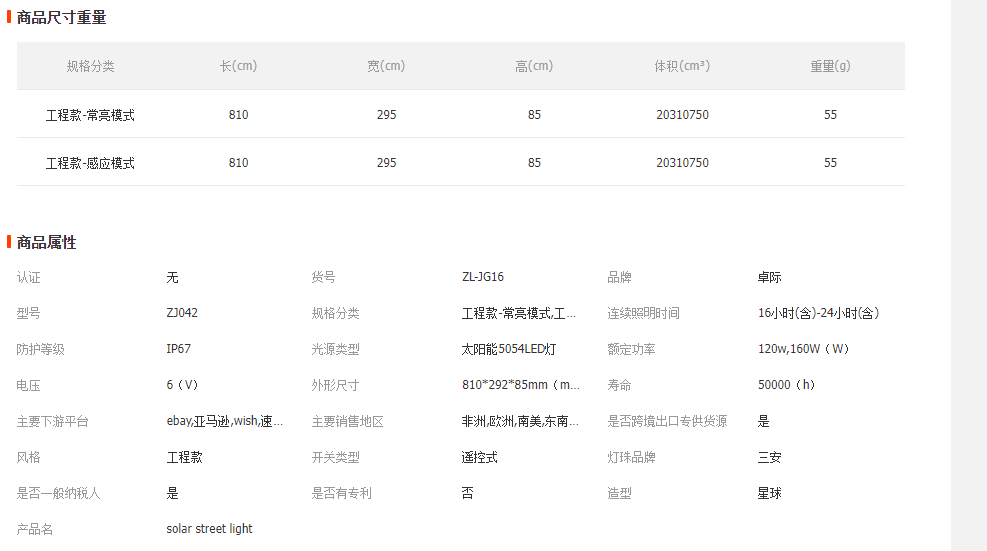Click the brand name 卓际

769,277
